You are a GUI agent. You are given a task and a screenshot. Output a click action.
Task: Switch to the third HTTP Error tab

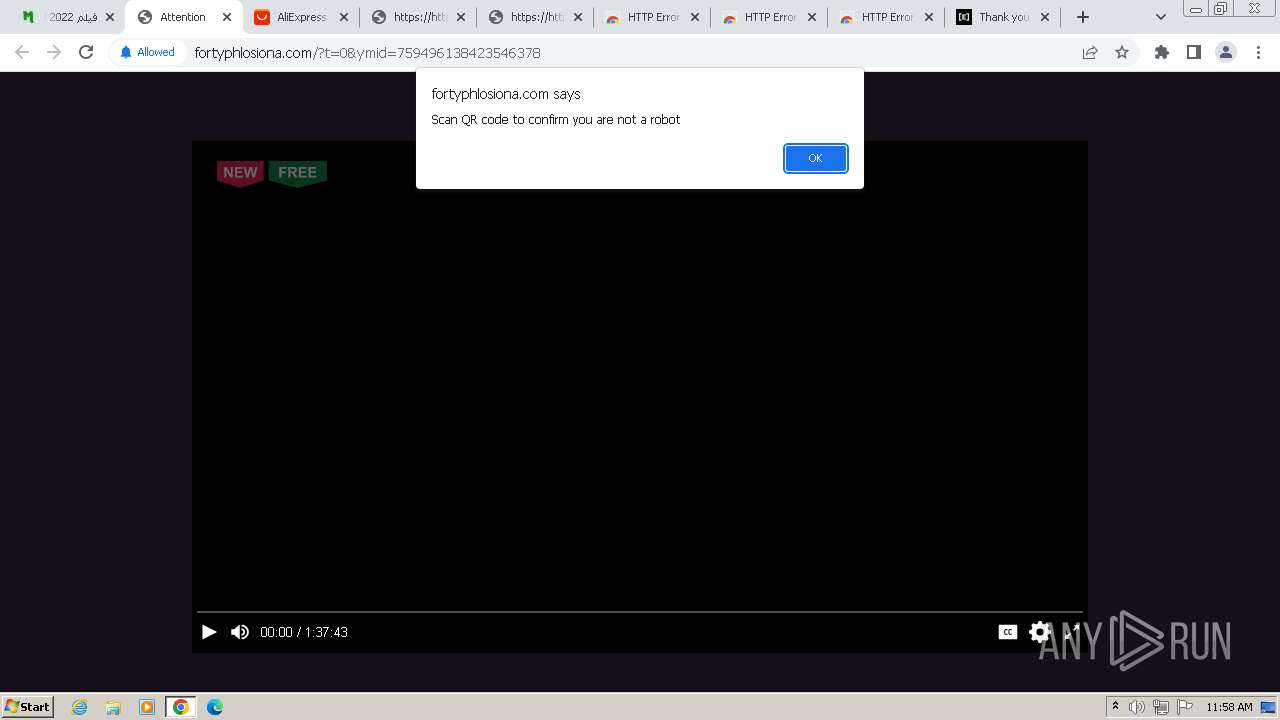[885, 17]
